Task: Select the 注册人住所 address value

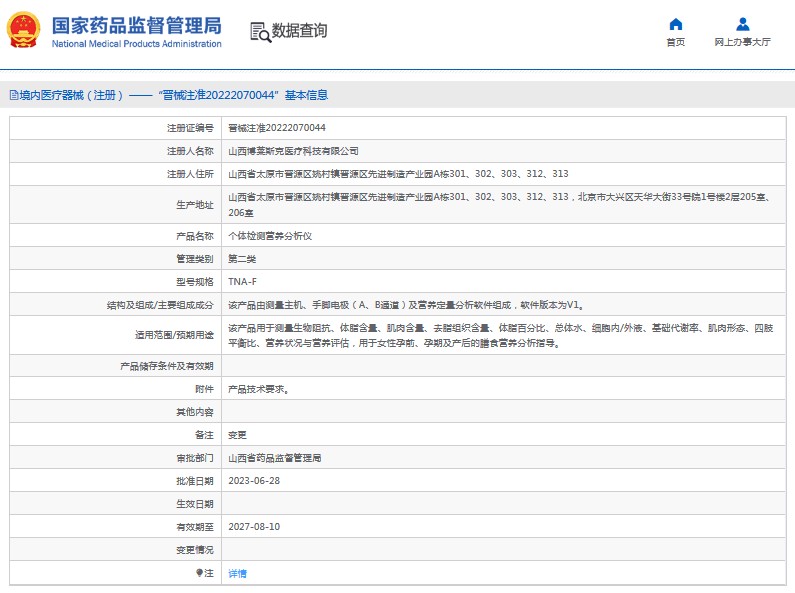Action: click(398, 174)
